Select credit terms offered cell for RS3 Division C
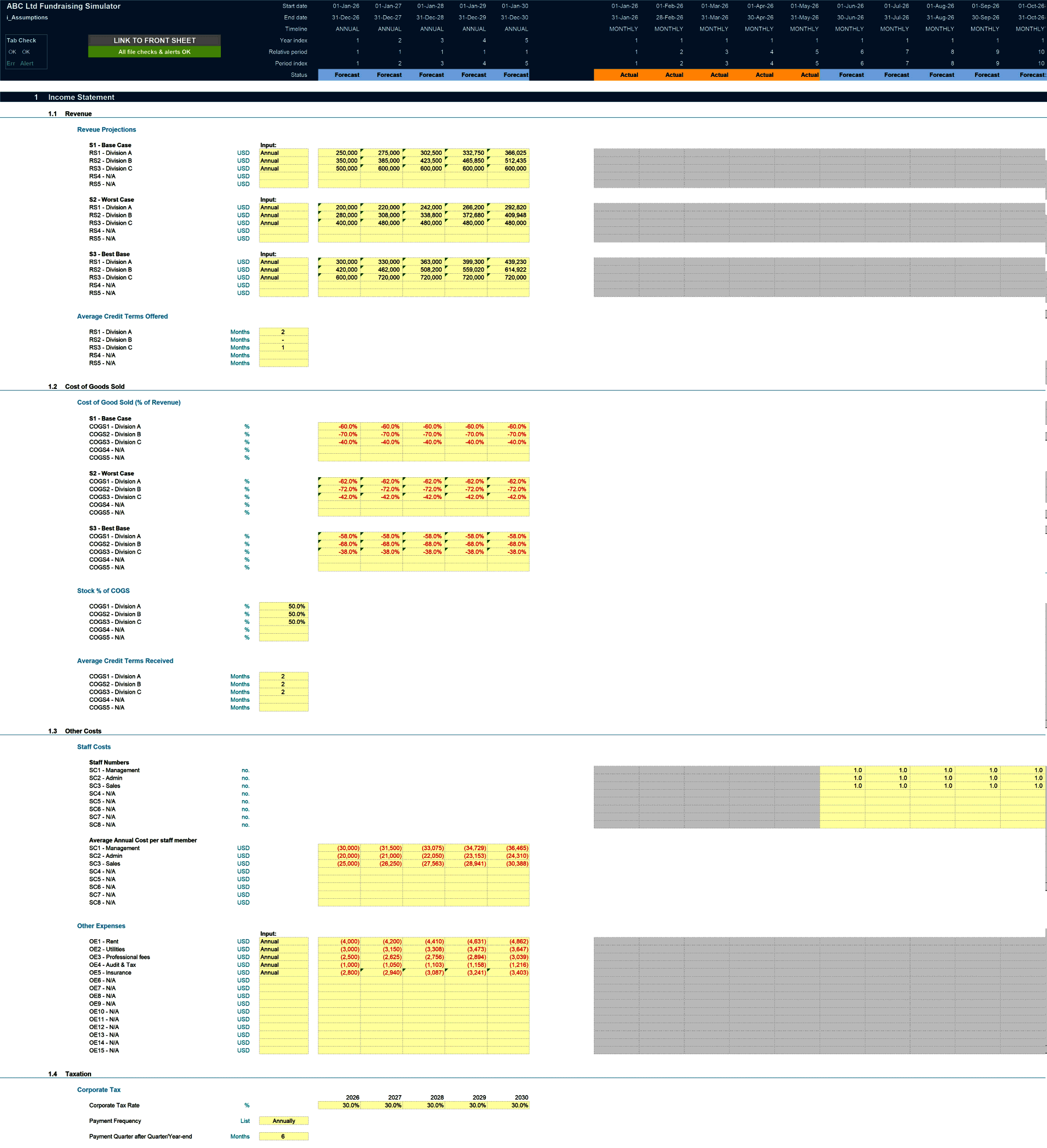Viewport: 1047px width, 1148px height. pyautogui.click(x=284, y=347)
